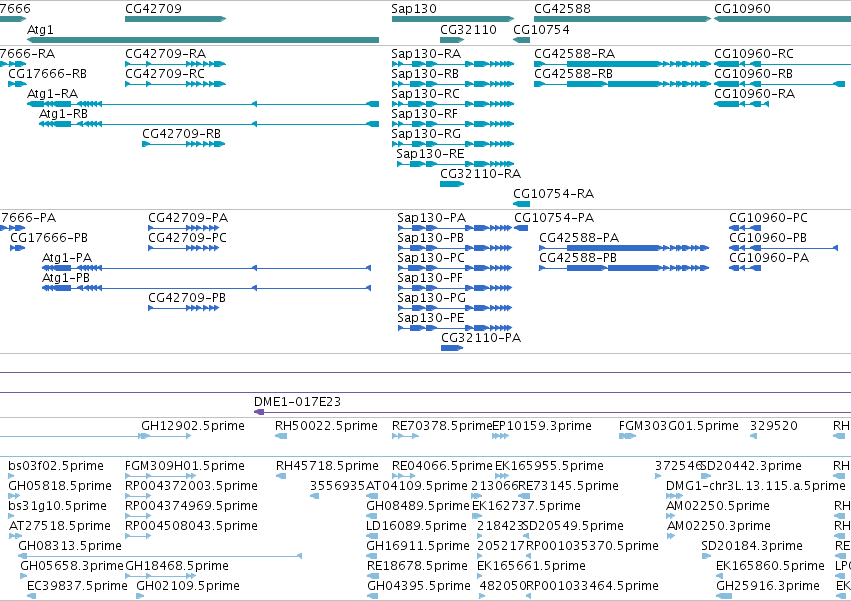Click protein label CG32110-PA

481,338
